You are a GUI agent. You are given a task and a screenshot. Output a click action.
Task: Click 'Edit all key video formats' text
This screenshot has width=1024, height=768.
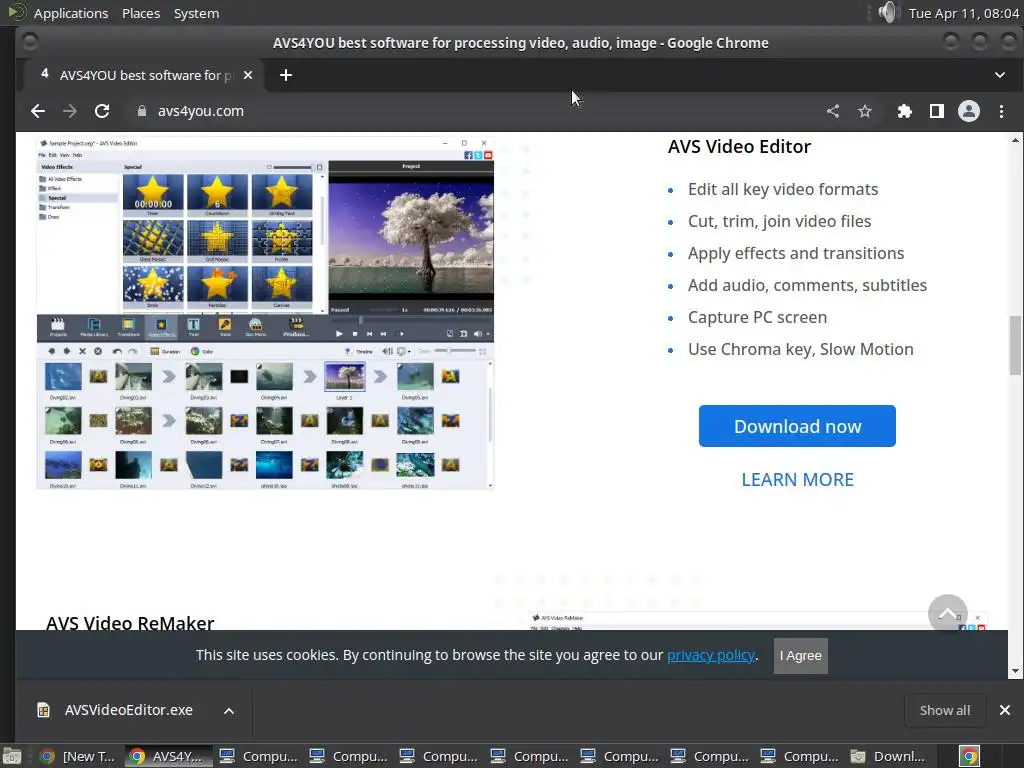click(x=782, y=189)
